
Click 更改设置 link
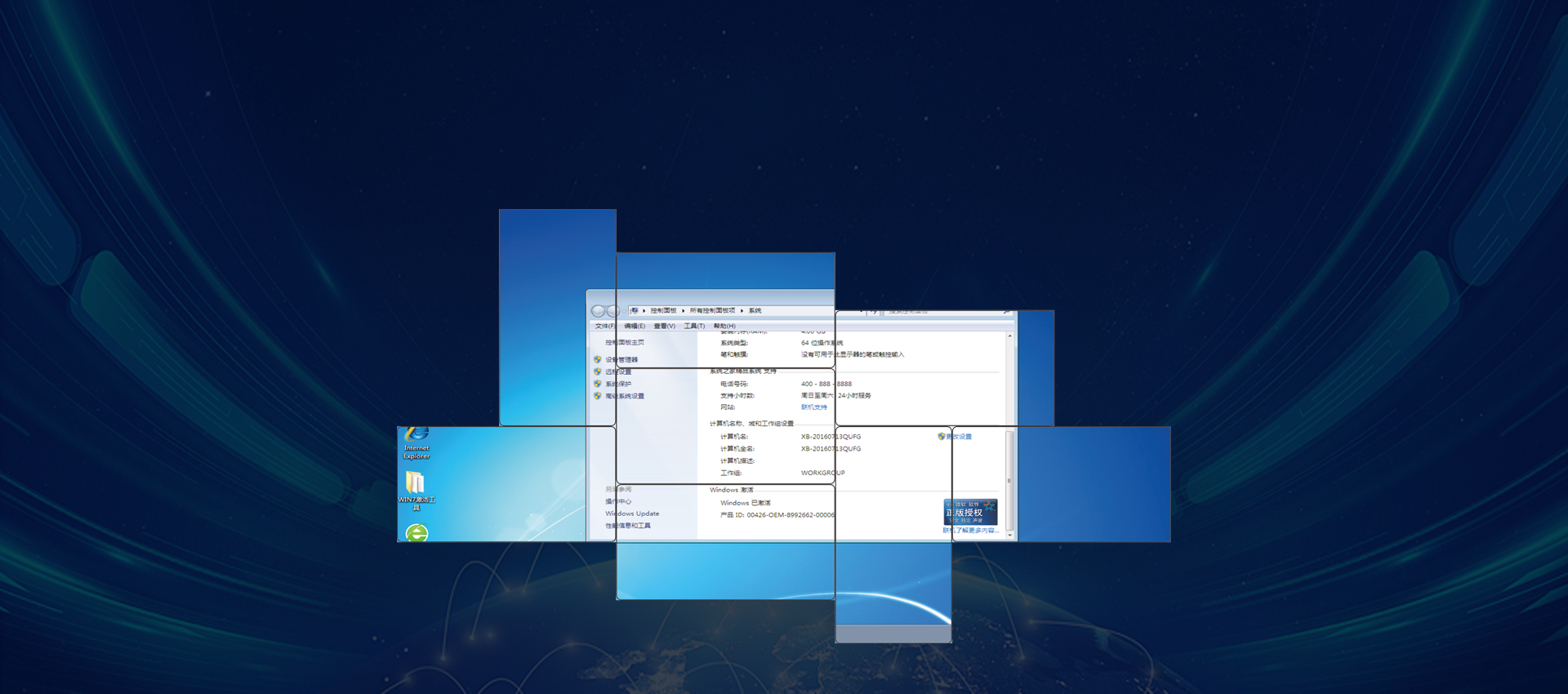click(x=959, y=437)
